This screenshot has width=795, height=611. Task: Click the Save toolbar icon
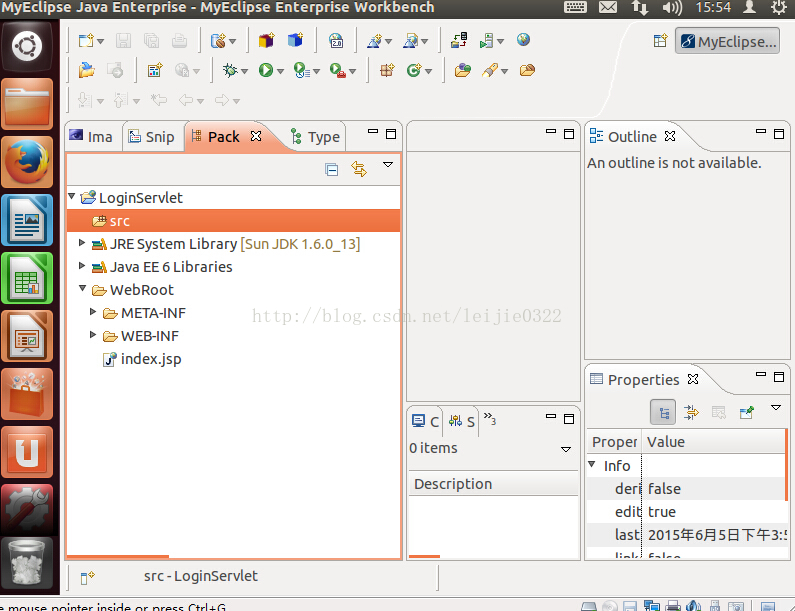pyautogui.click(x=123, y=41)
